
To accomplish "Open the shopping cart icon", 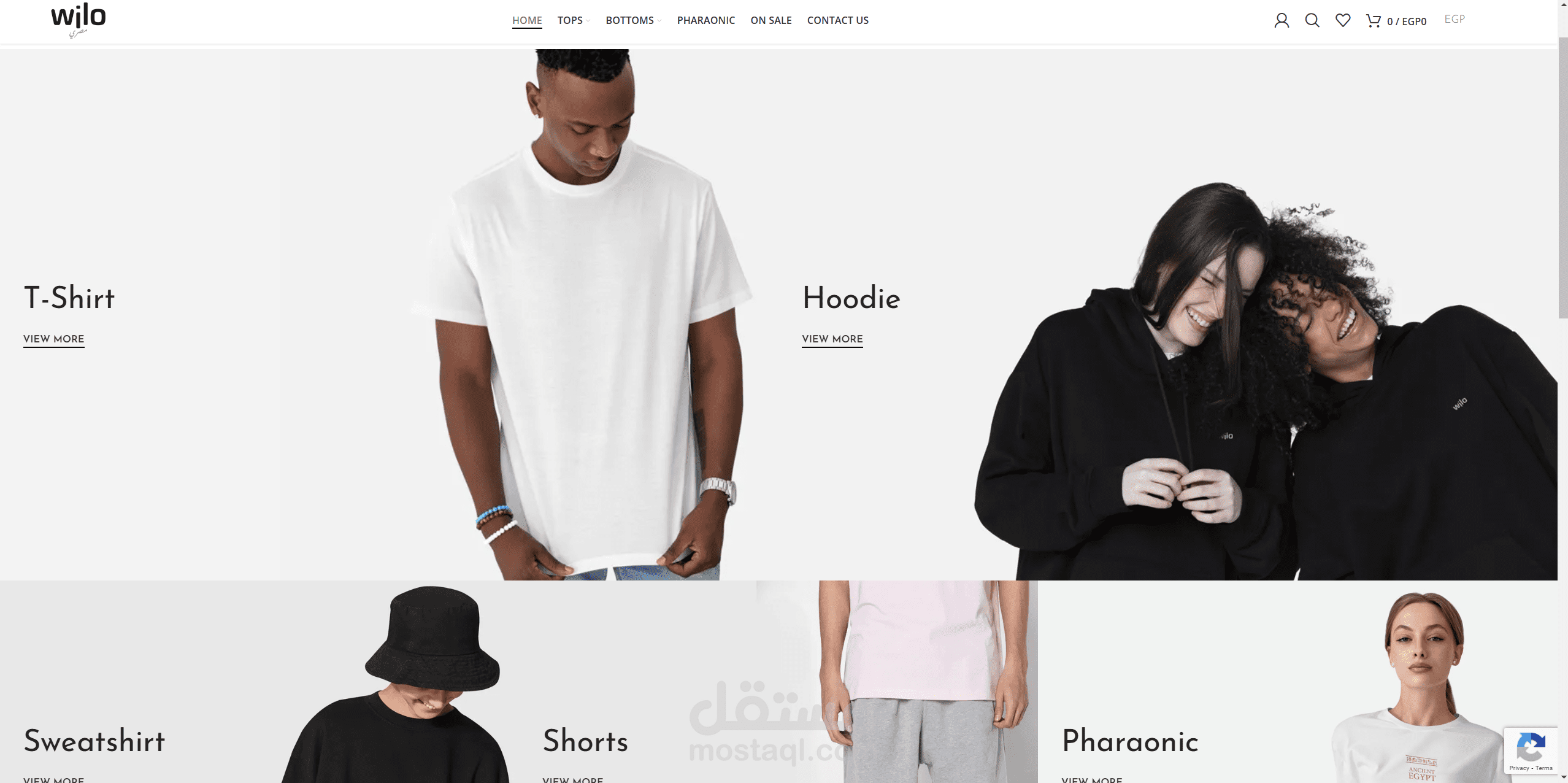I will [x=1373, y=21].
